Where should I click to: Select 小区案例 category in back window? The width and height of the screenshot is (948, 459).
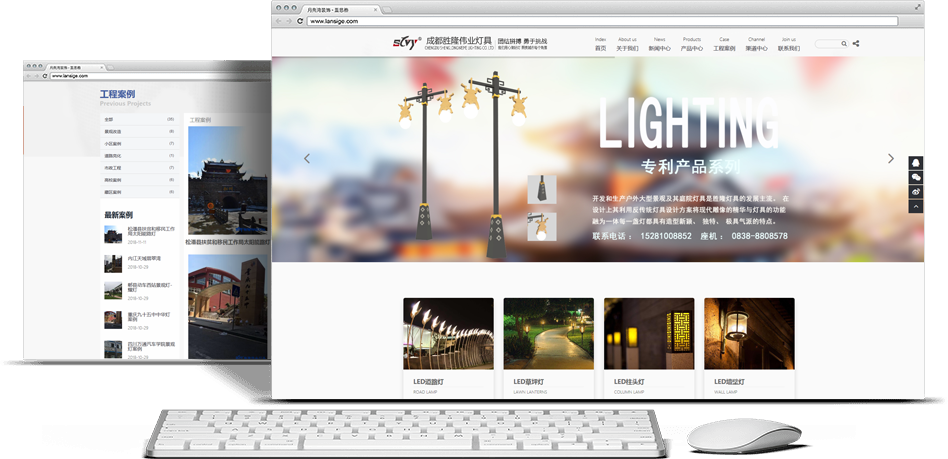140,143
